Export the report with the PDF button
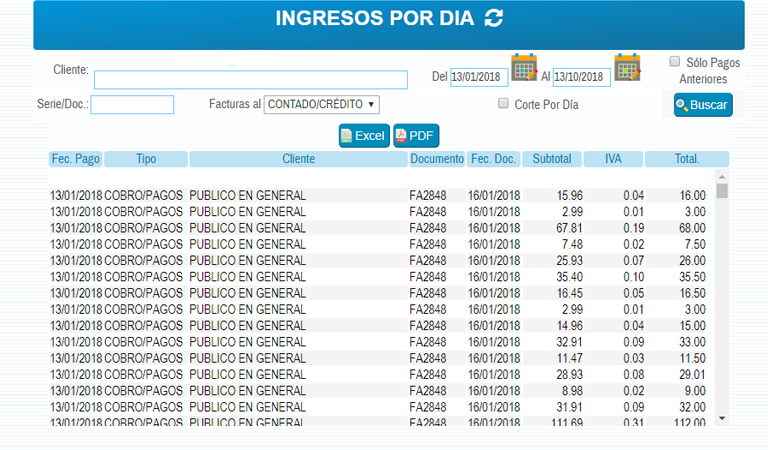The height and width of the screenshot is (450, 768). coord(416,136)
